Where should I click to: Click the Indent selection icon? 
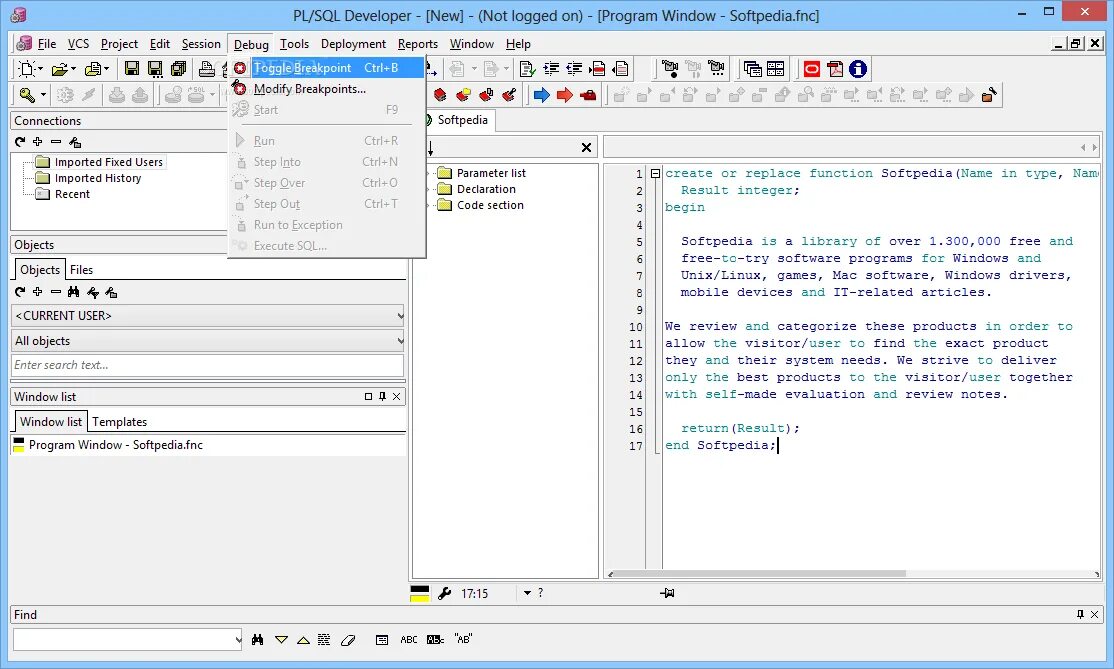coord(551,68)
